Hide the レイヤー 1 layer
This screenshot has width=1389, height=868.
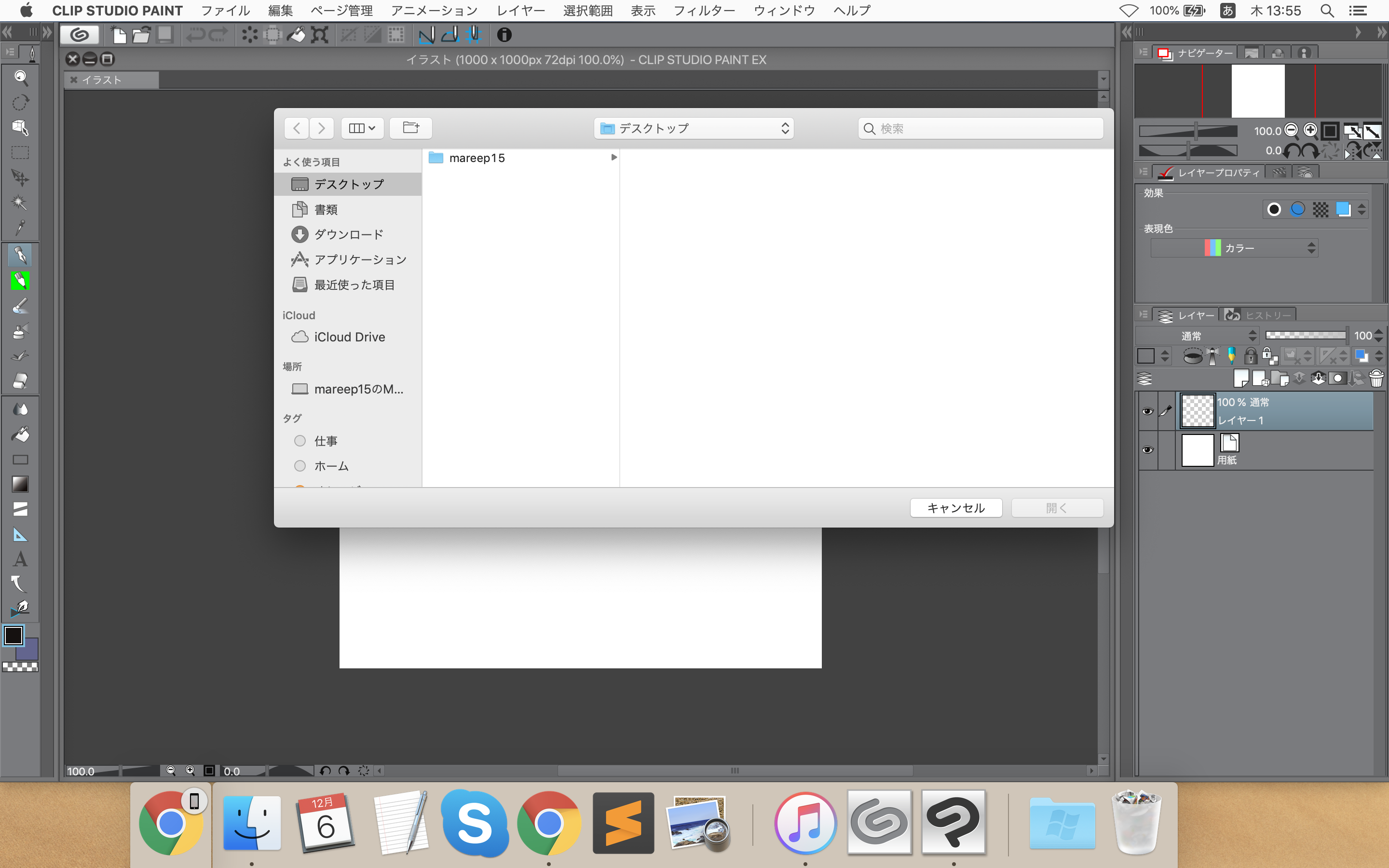coord(1147,412)
